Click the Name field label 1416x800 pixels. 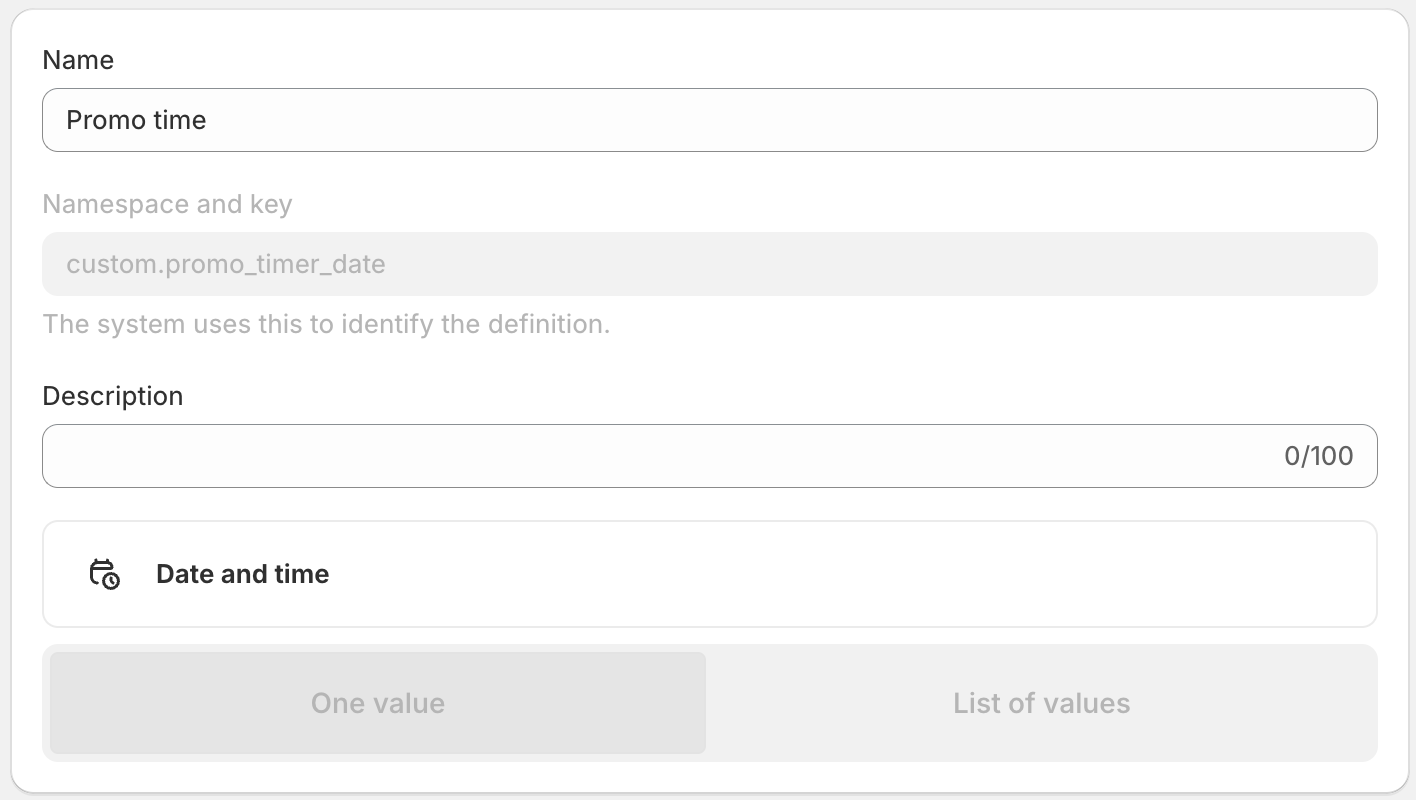pos(78,60)
